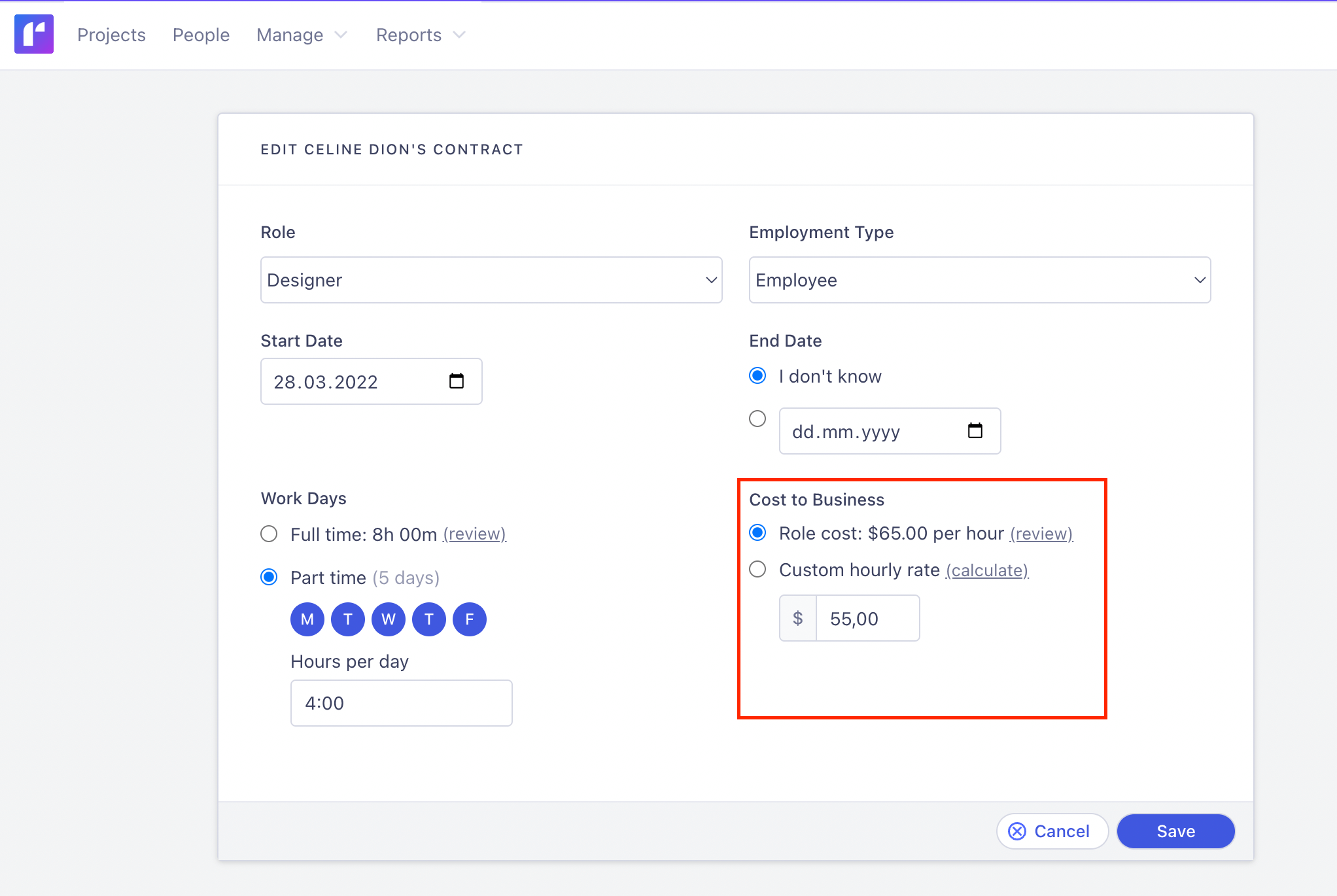Deselect Friday in work days

tap(469, 619)
